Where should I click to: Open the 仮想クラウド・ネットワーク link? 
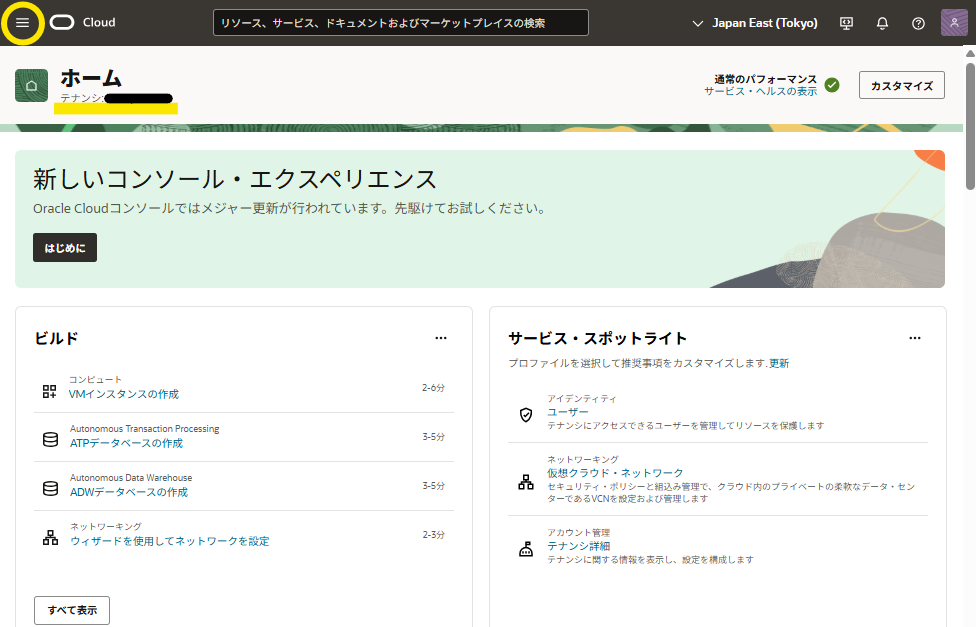(615, 473)
